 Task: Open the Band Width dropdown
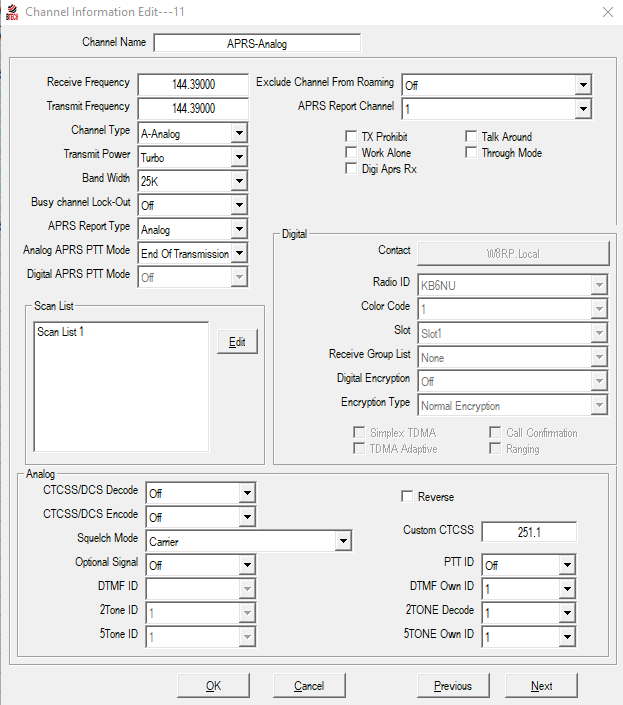click(x=239, y=181)
